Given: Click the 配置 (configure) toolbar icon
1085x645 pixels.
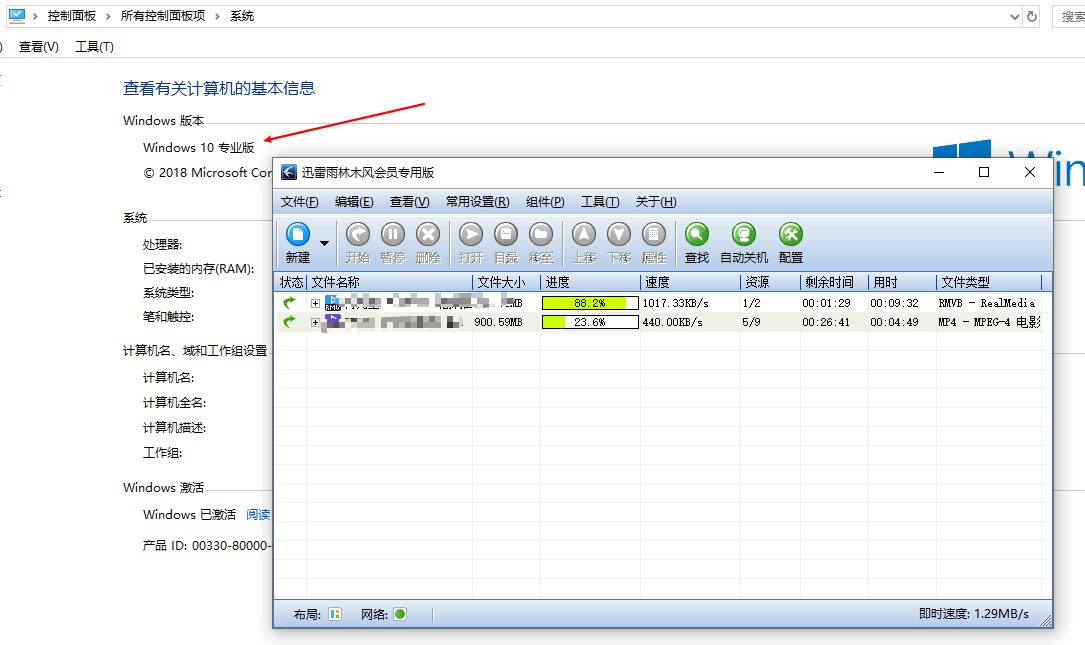Looking at the screenshot, I should pyautogui.click(x=790, y=235).
